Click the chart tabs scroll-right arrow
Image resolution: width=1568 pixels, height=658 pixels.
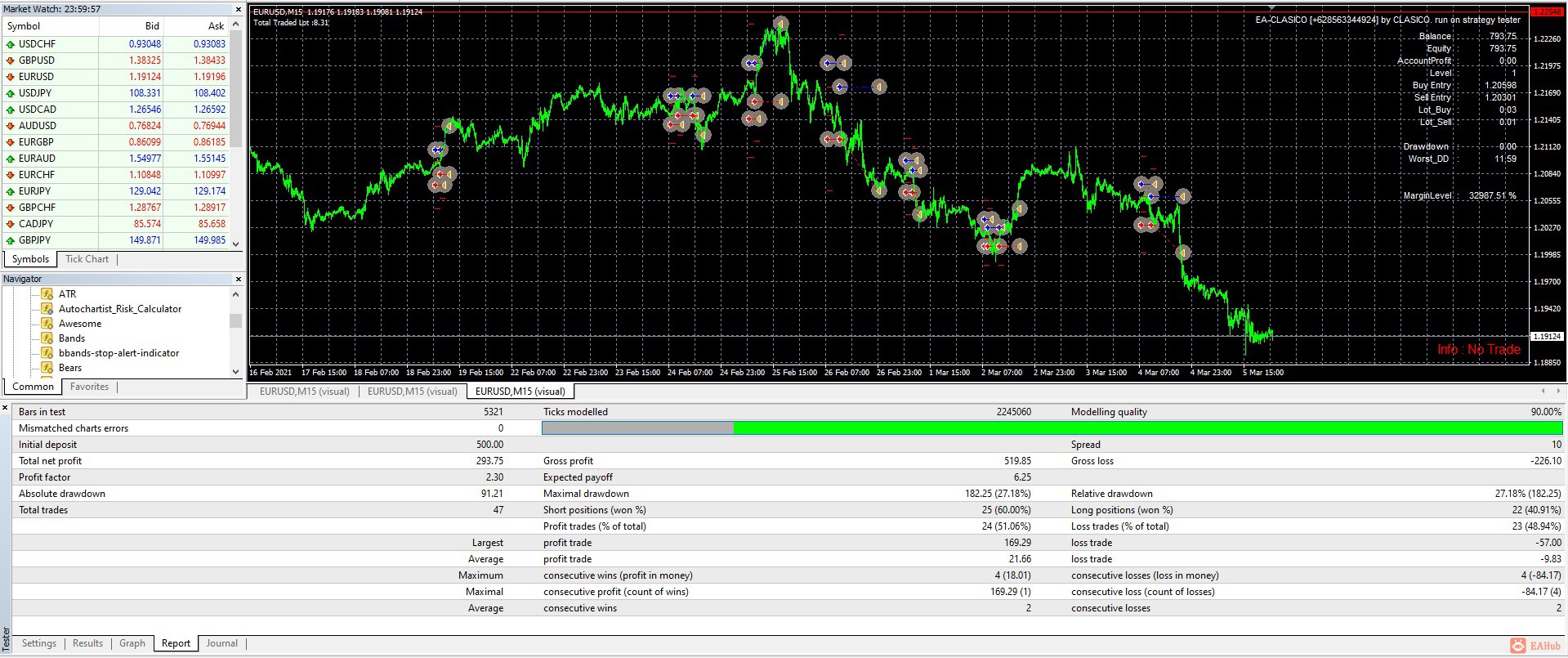point(1557,391)
